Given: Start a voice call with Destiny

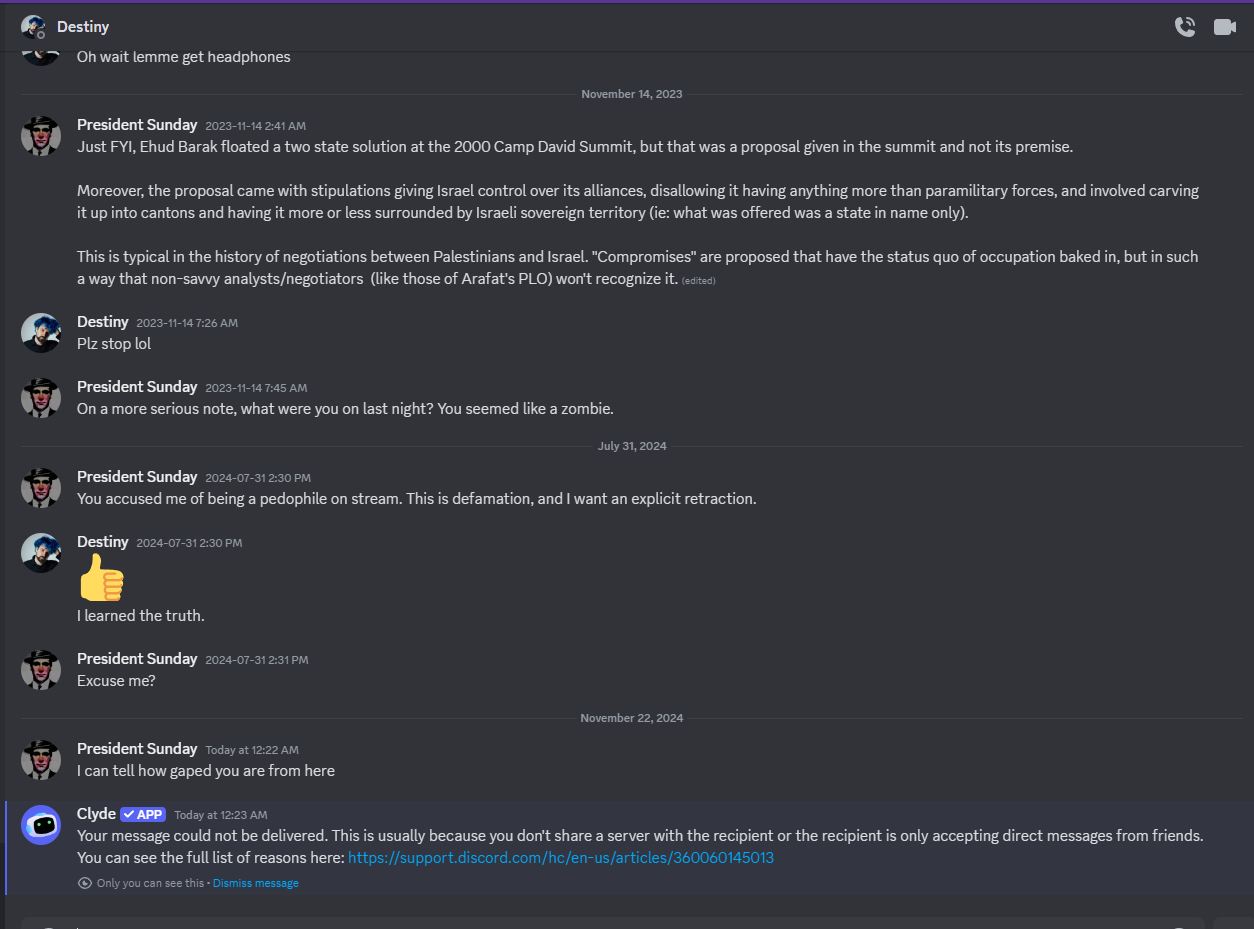Looking at the screenshot, I should (1185, 27).
